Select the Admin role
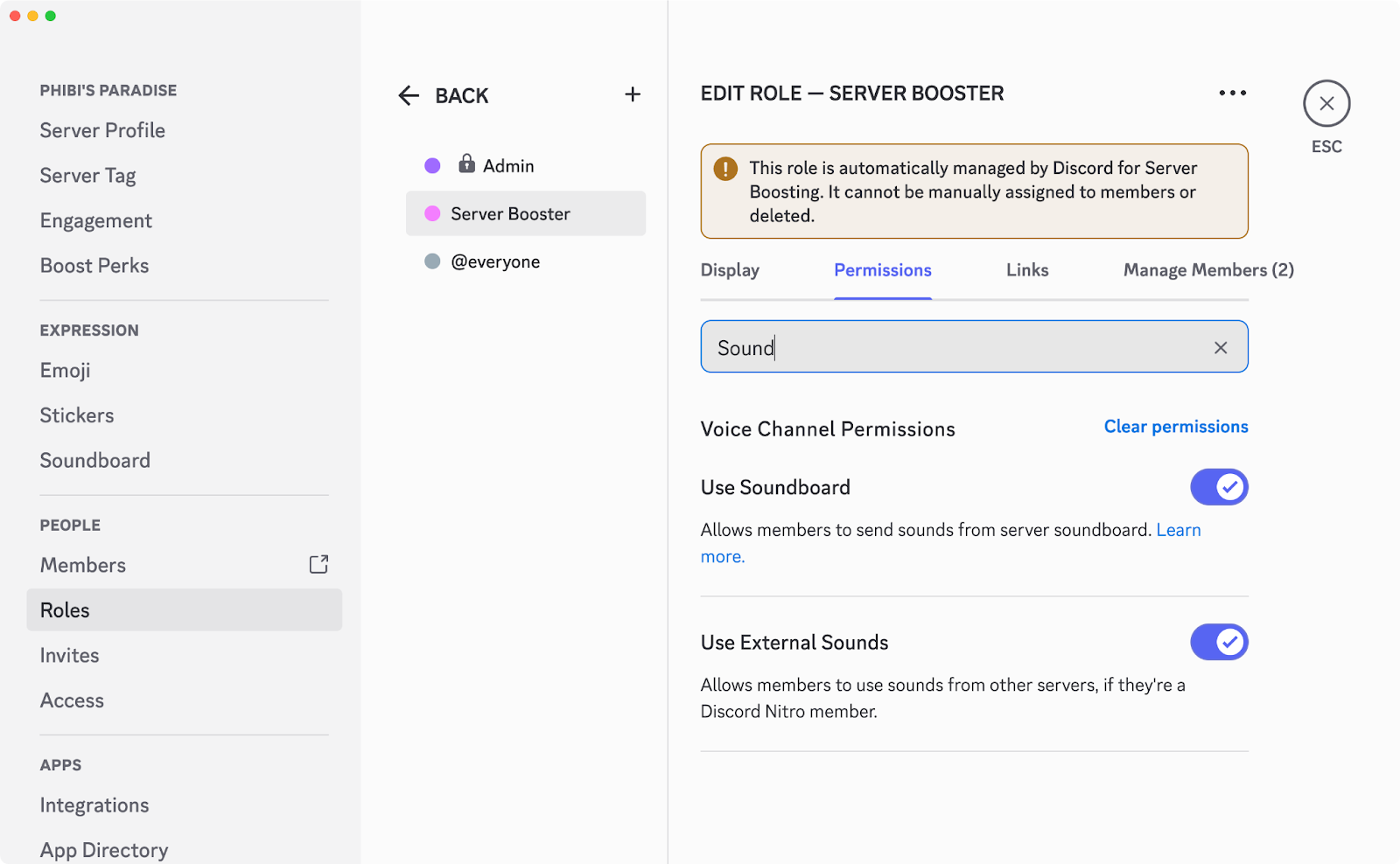This screenshot has height=864, width=1400. [x=526, y=165]
